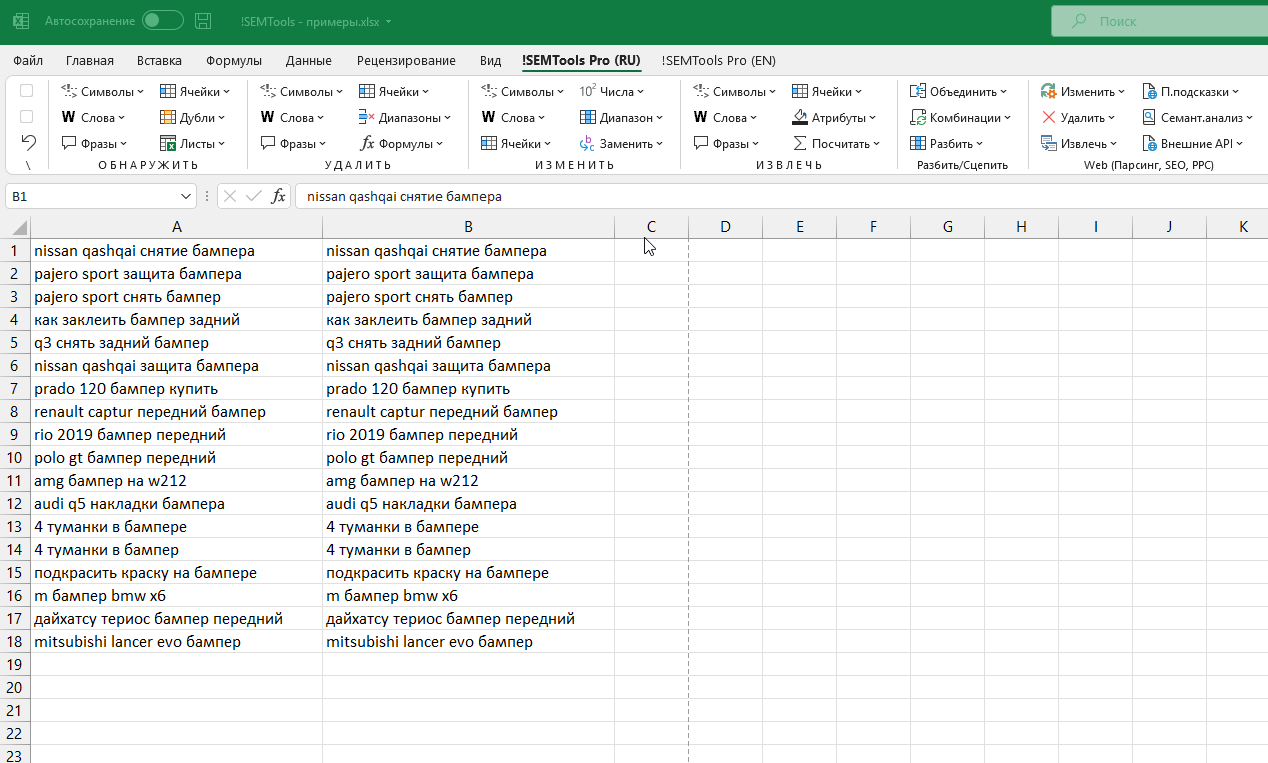Open Ячейки in ИЗМЕНИТЬ group
The width and height of the screenshot is (1268, 763).
(x=516, y=143)
